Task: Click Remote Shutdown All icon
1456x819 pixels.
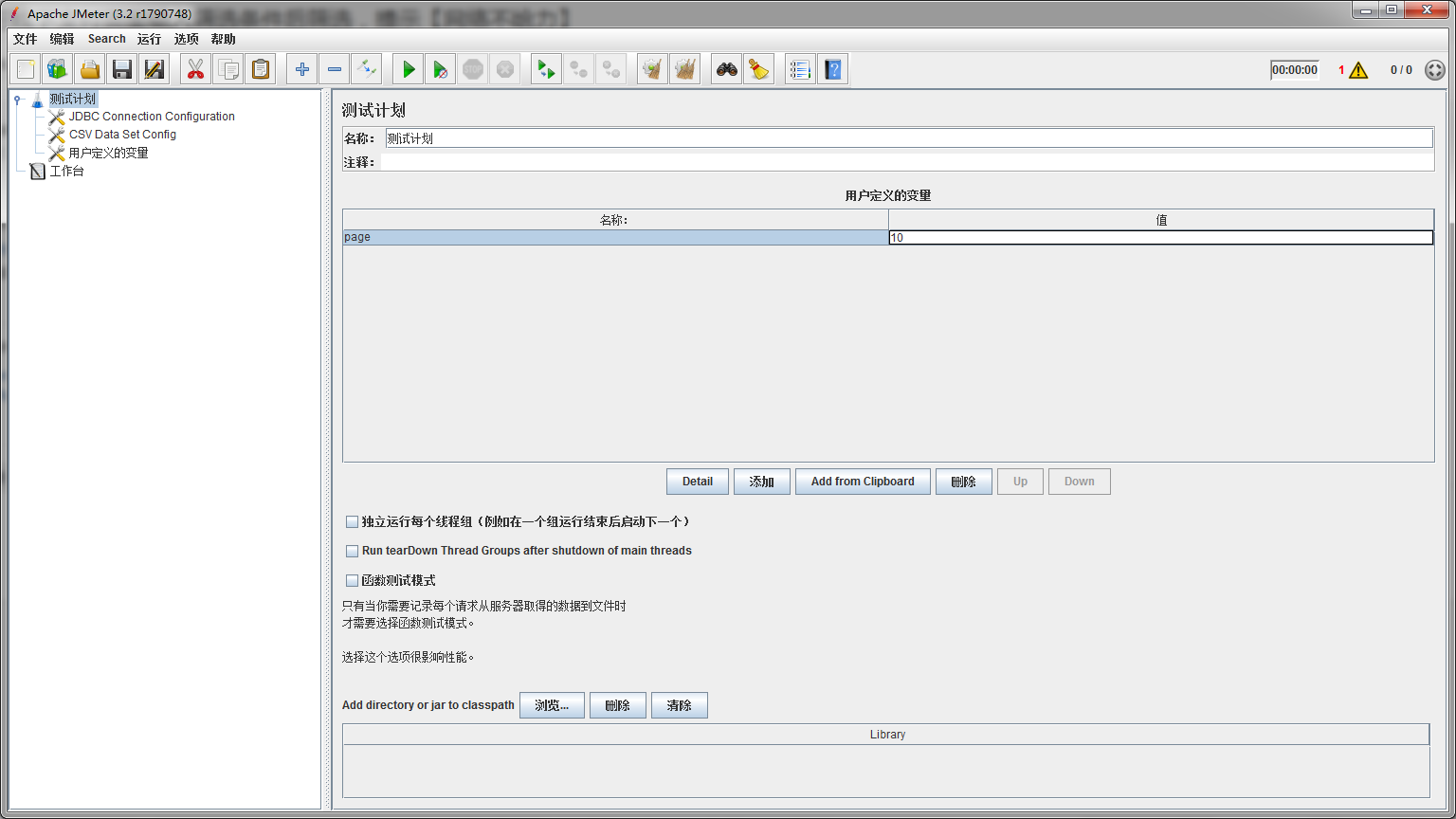Action: point(611,69)
